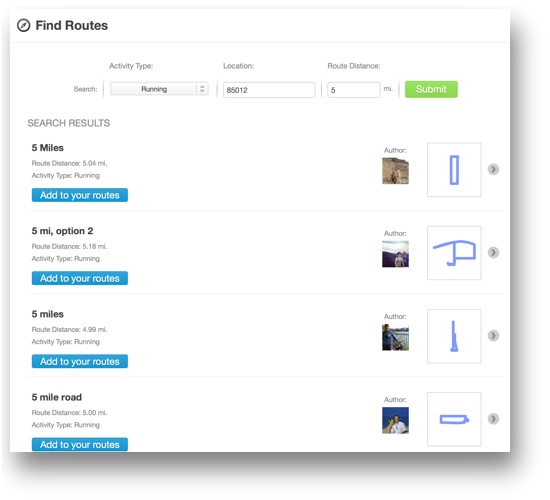
Task: Open the map thumbnail for 5 mi, option 2
Action: pos(454,253)
